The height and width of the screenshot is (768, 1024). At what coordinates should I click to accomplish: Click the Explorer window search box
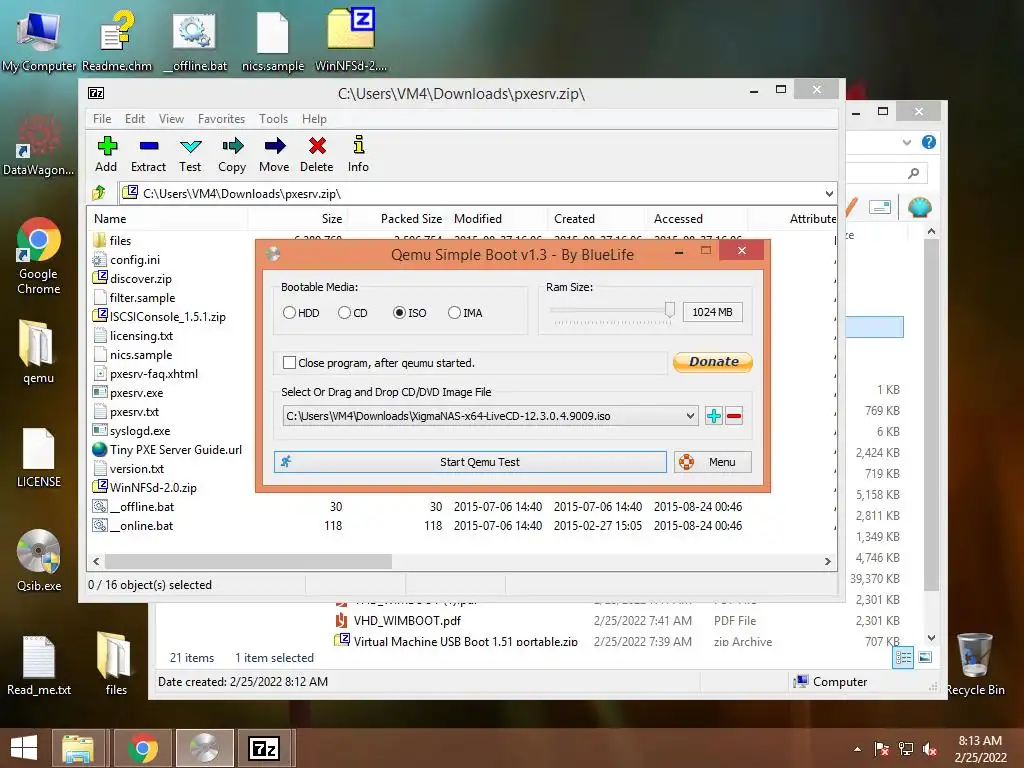point(887,172)
